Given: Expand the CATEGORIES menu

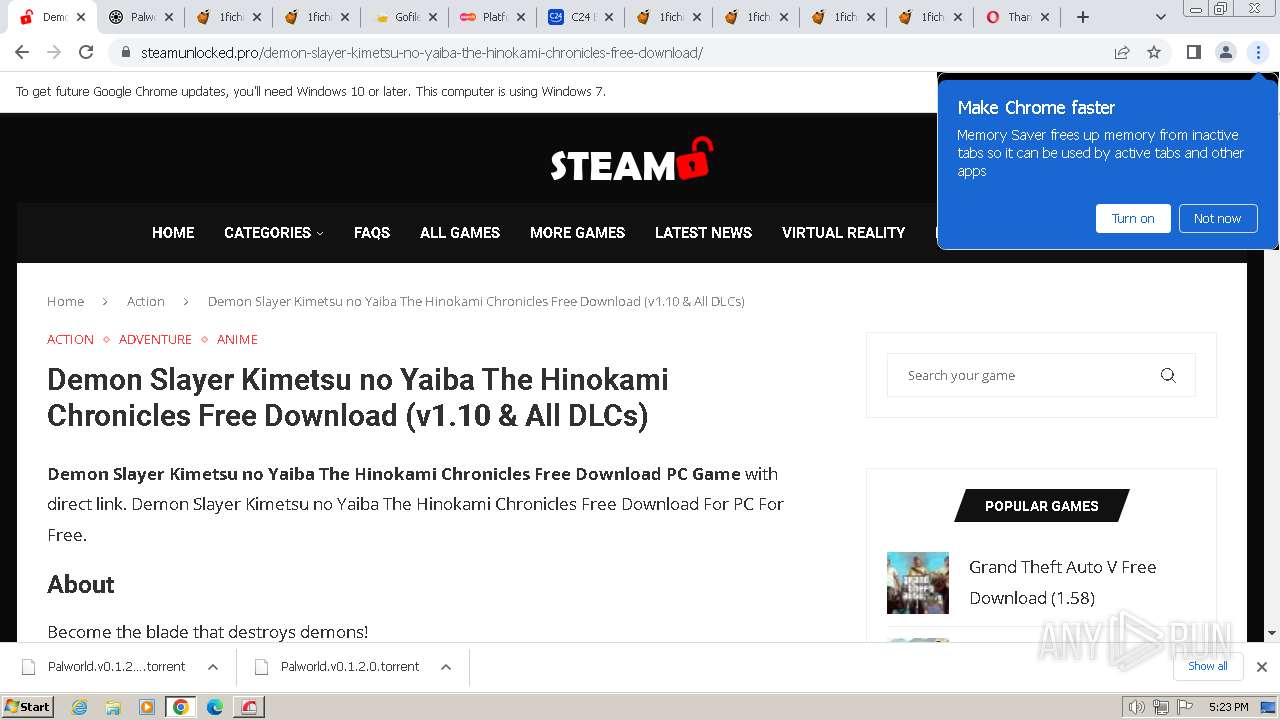Looking at the screenshot, I should [273, 232].
